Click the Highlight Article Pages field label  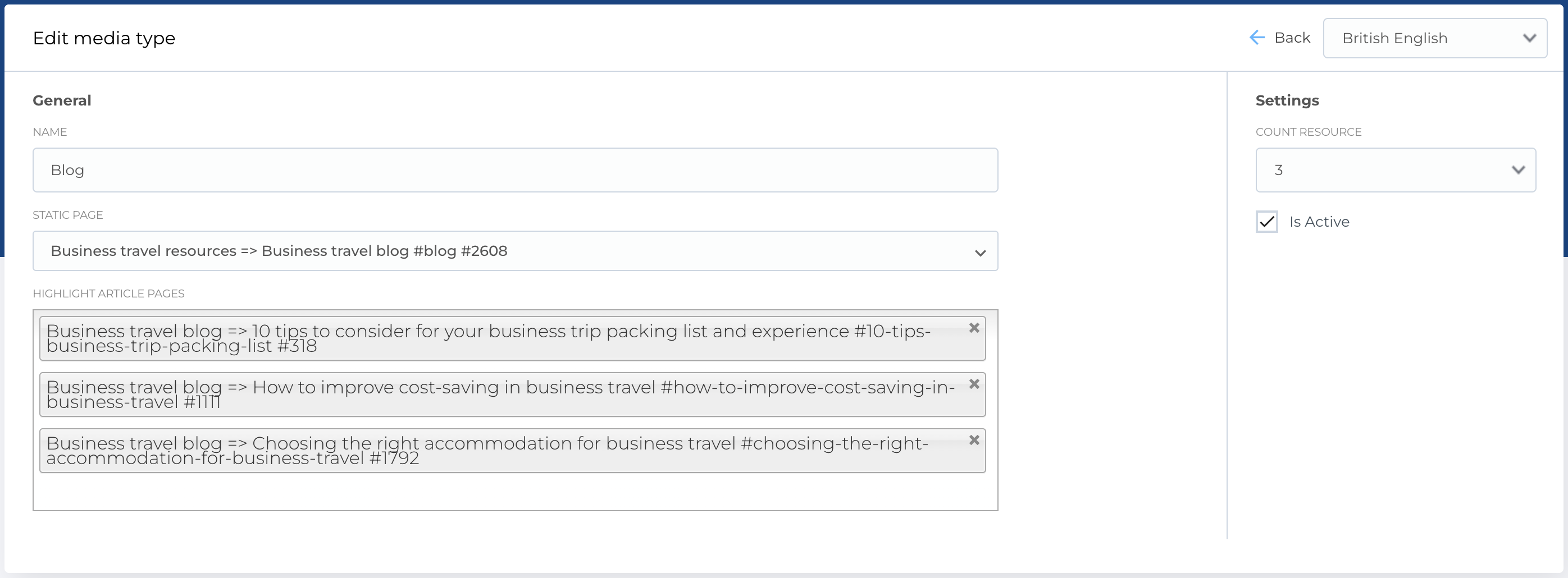(108, 294)
